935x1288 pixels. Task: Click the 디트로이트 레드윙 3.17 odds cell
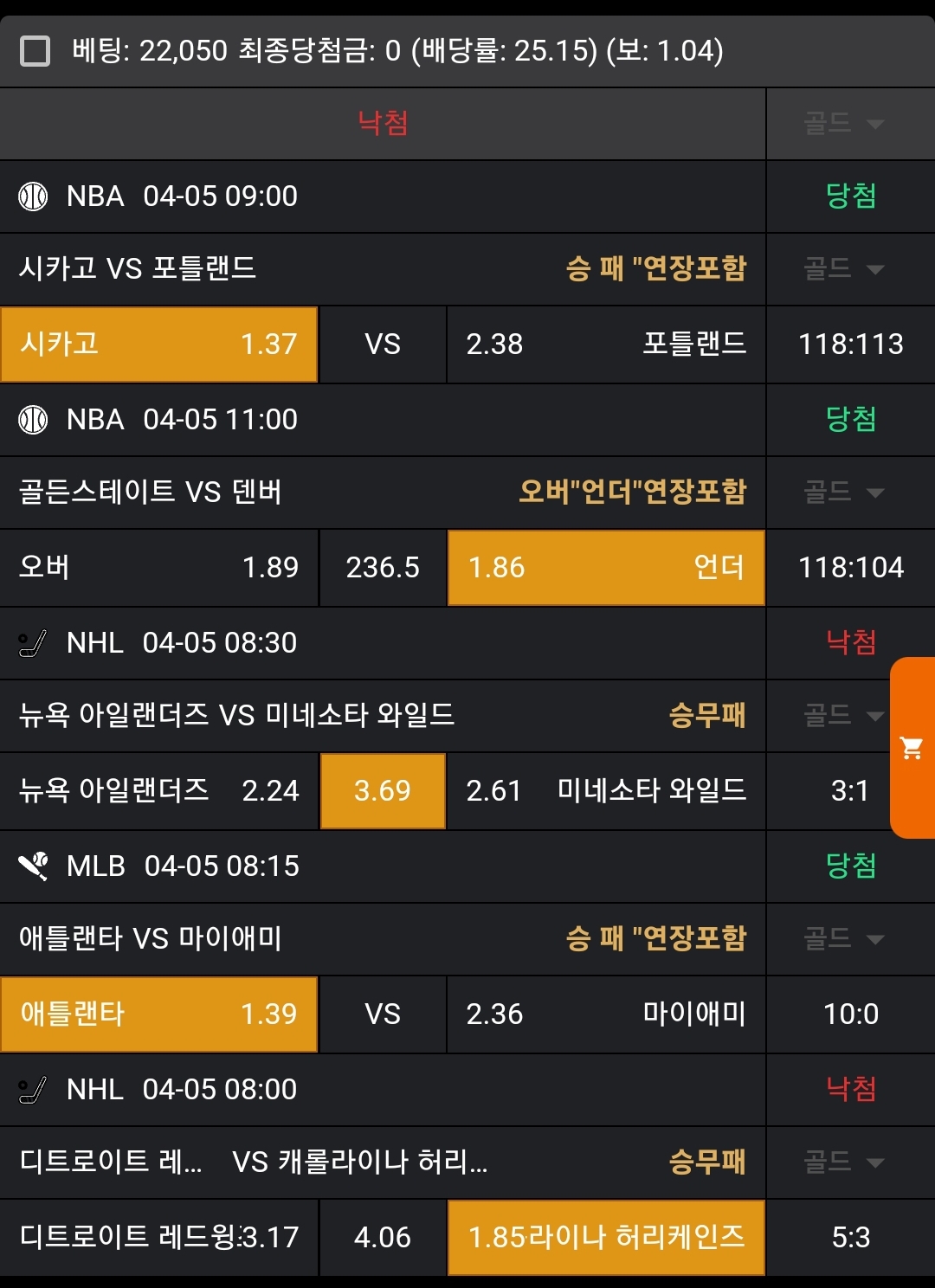tap(159, 1238)
